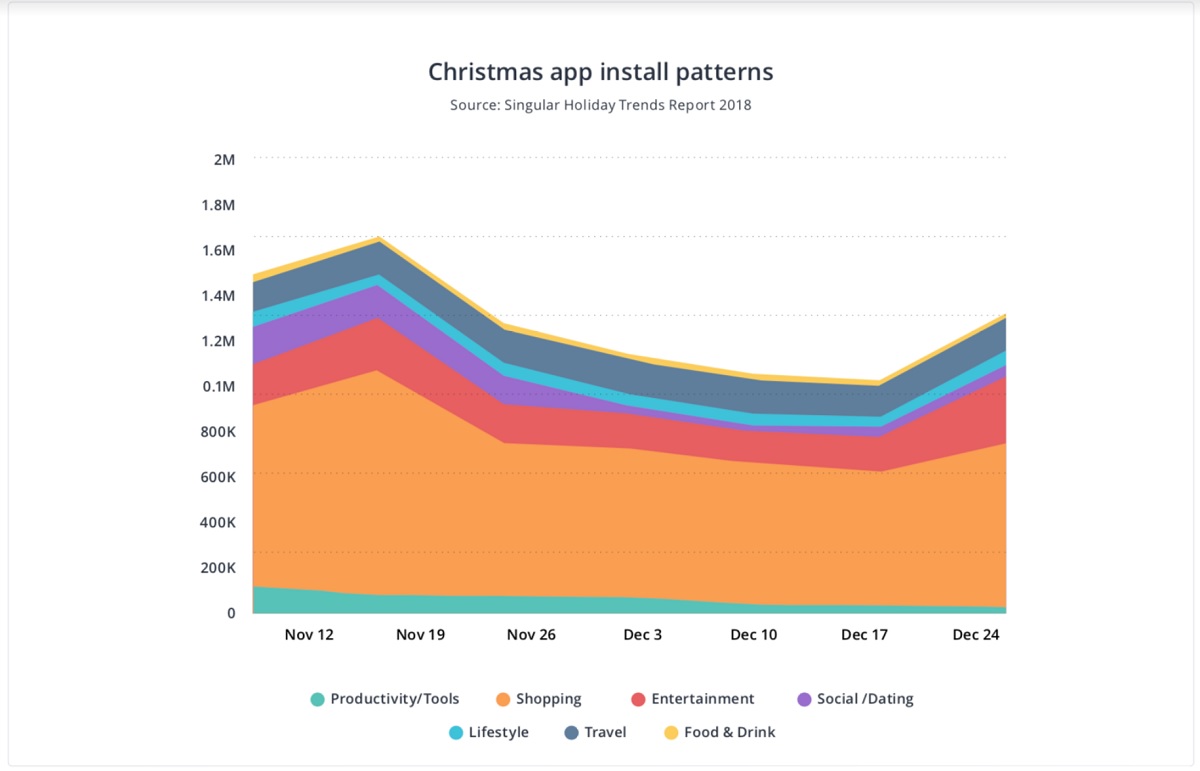Toggle the Shopping series legend label
Image resolution: width=1200 pixels, height=771 pixels.
548,700
